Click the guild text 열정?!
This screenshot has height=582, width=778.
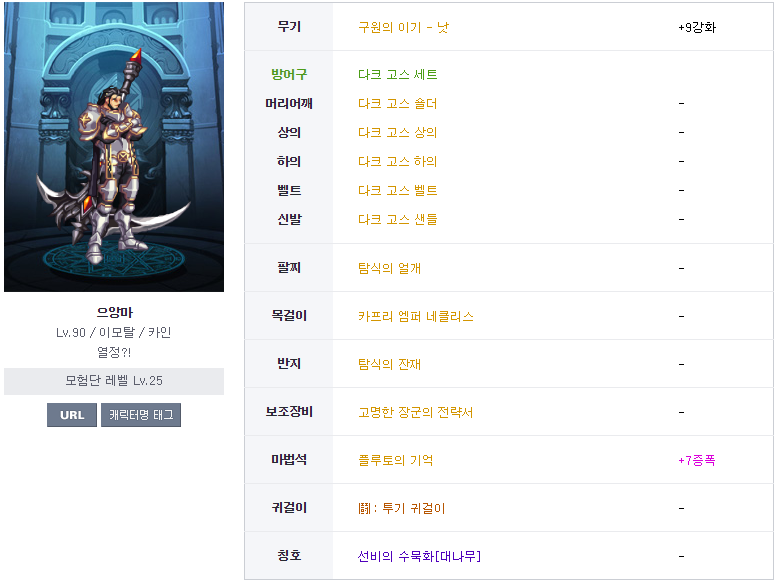coord(114,352)
